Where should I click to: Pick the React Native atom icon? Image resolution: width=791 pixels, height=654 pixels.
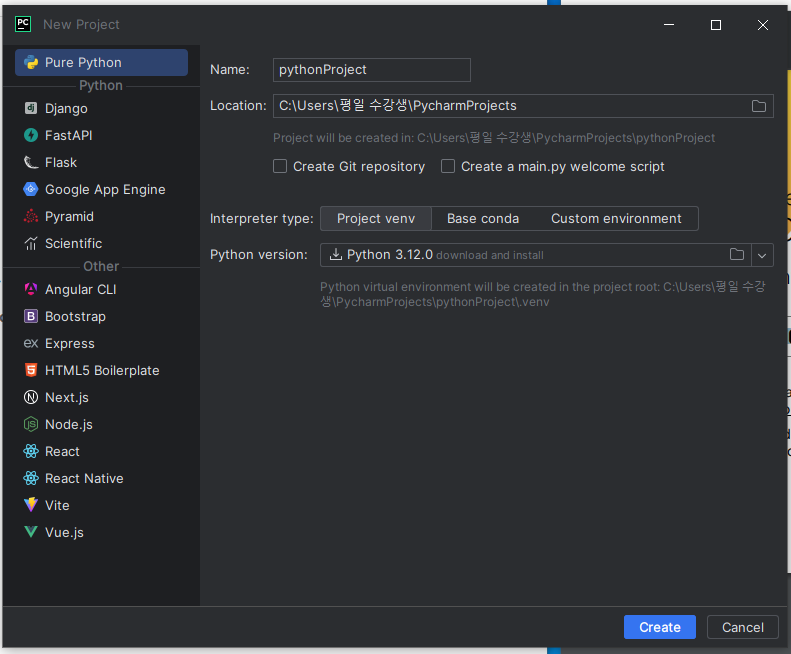(x=31, y=478)
